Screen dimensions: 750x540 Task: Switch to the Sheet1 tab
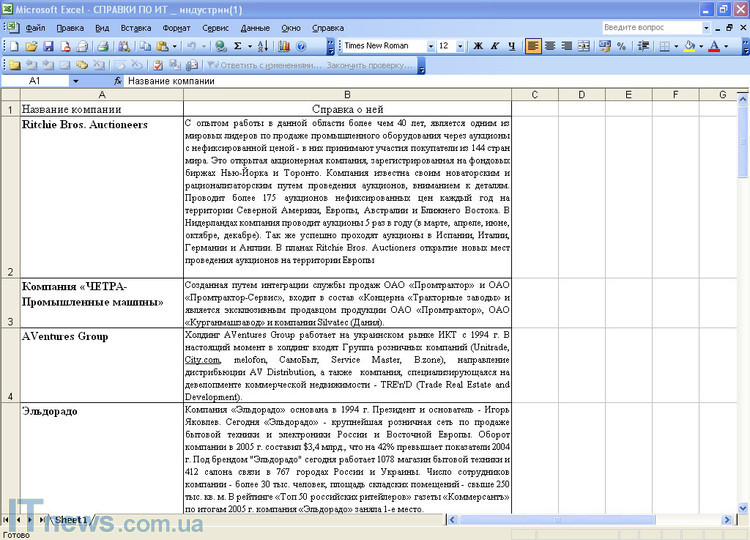pyautogui.click(x=71, y=520)
